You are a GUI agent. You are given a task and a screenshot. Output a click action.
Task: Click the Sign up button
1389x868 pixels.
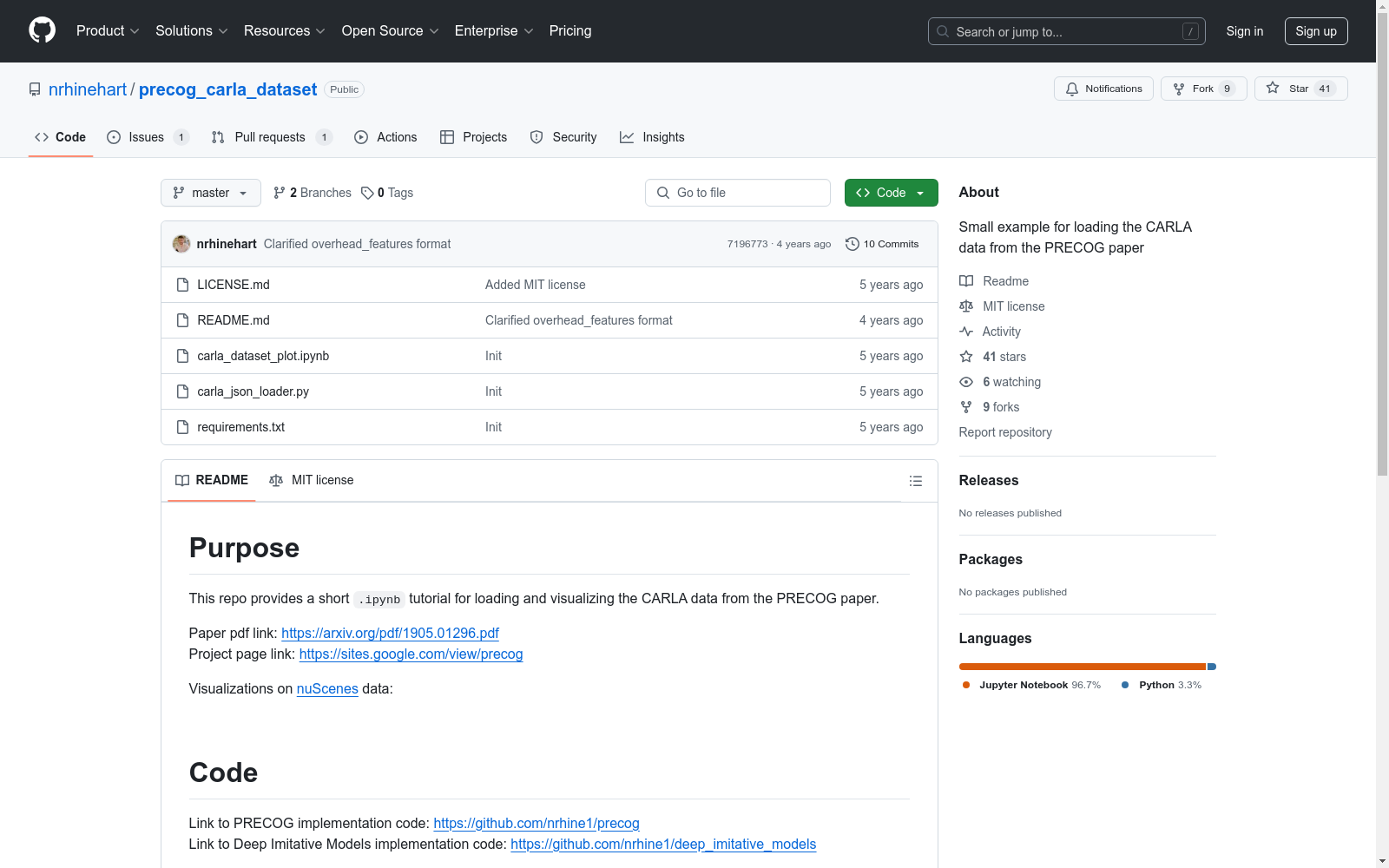click(x=1316, y=31)
